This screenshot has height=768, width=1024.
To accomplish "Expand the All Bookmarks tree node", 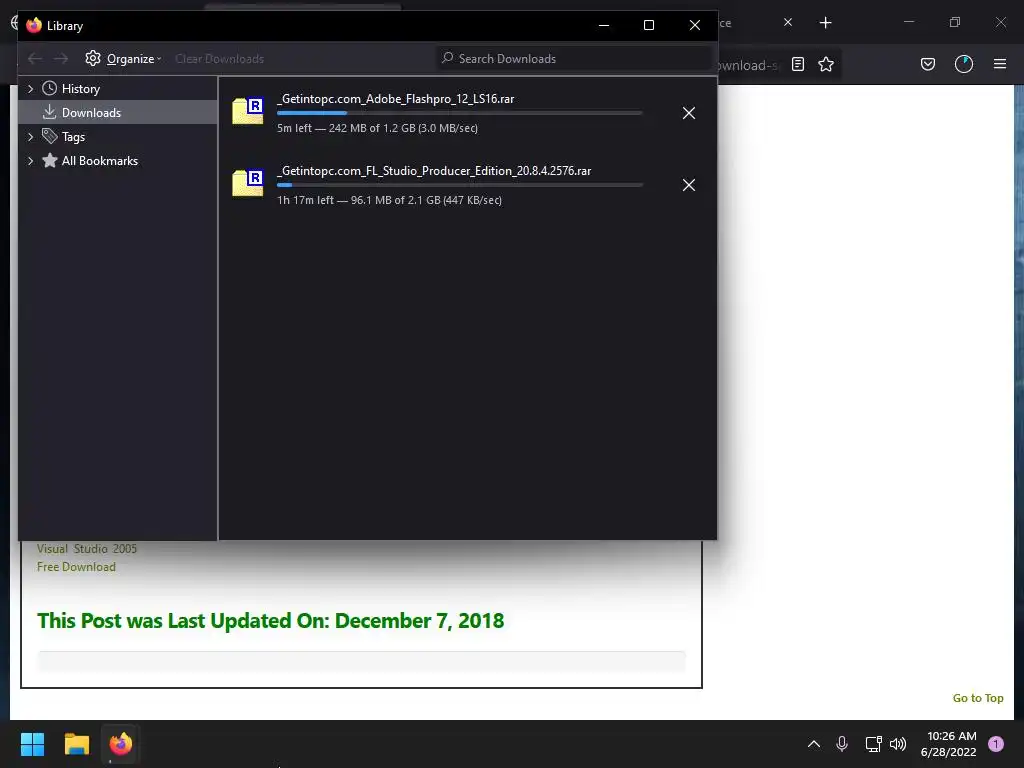I will (30, 161).
